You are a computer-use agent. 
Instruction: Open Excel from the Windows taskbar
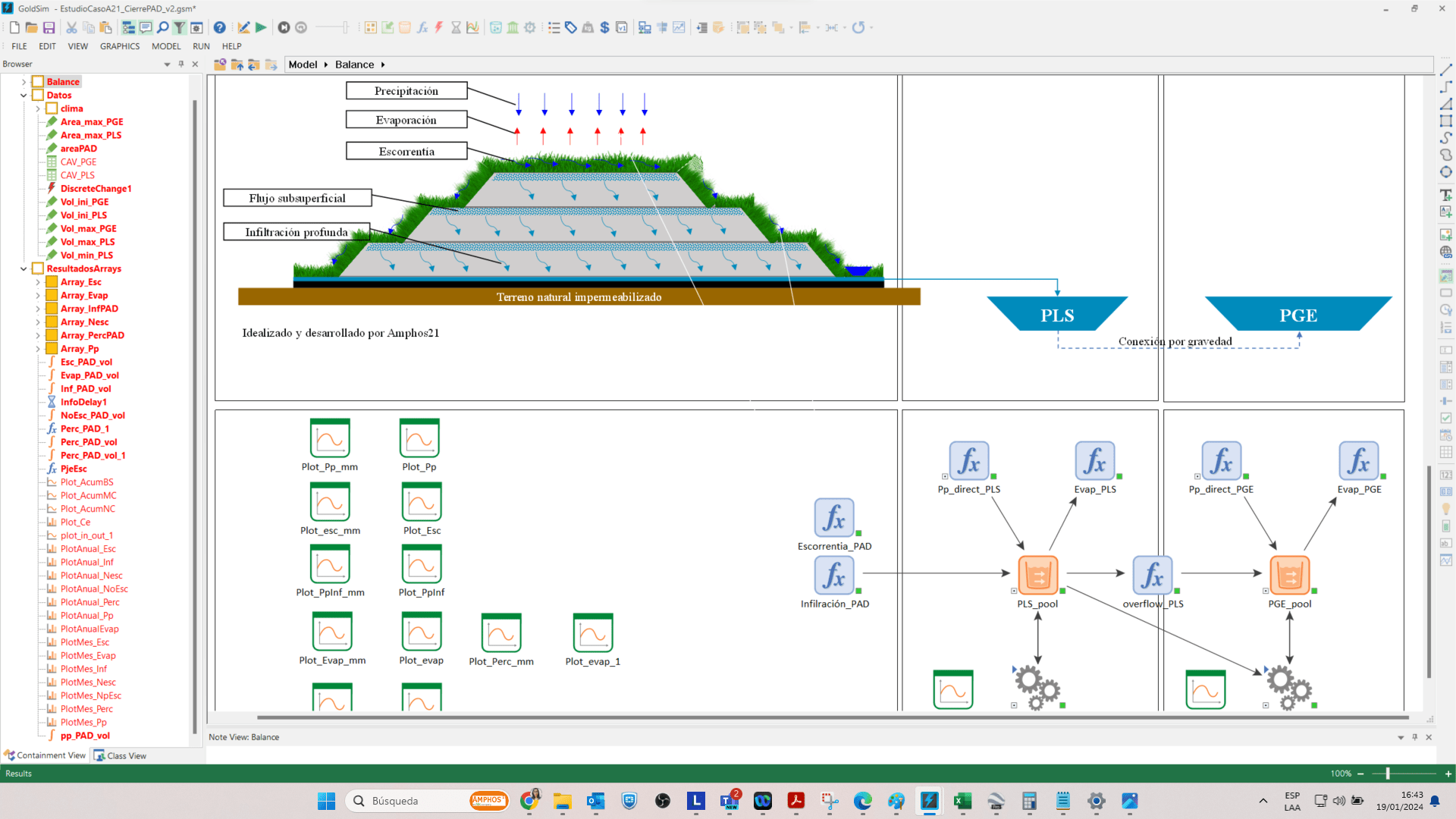coord(963,801)
